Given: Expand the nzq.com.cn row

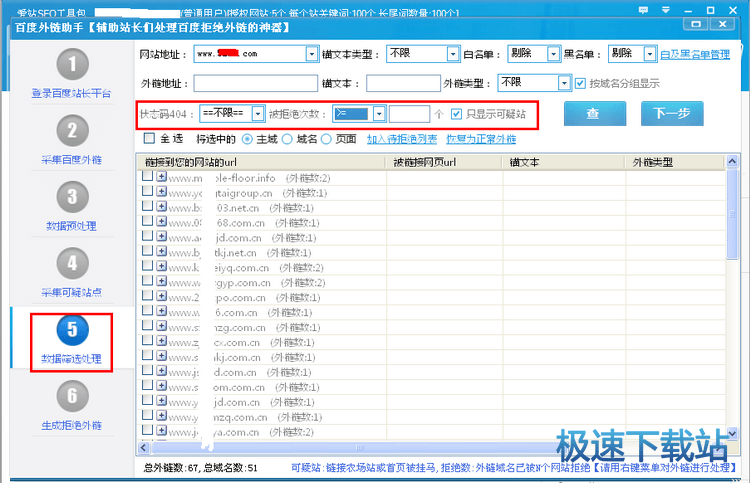Looking at the screenshot, I should (x=161, y=416).
